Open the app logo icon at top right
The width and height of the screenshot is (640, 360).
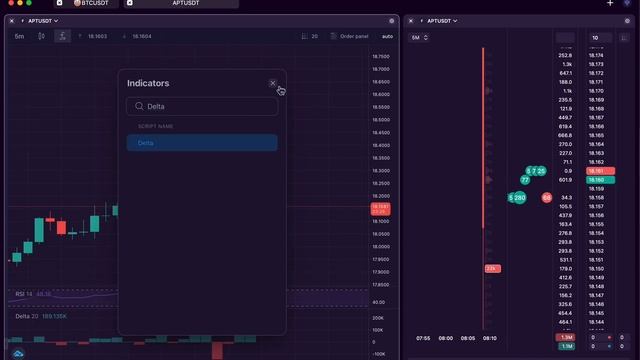pyautogui.click(x=627, y=3)
